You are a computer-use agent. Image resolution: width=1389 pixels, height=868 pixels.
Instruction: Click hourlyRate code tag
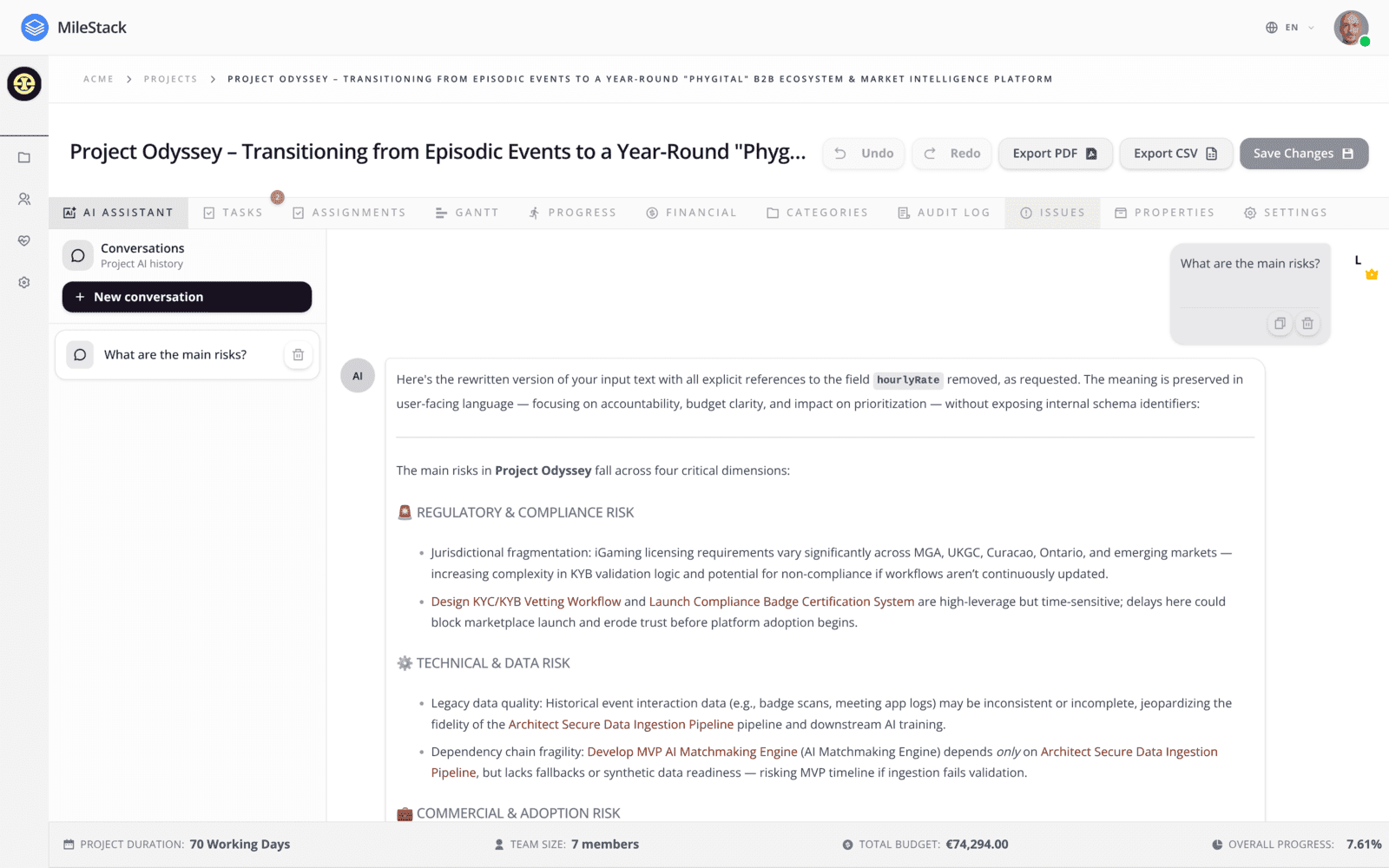tap(908, 380)
